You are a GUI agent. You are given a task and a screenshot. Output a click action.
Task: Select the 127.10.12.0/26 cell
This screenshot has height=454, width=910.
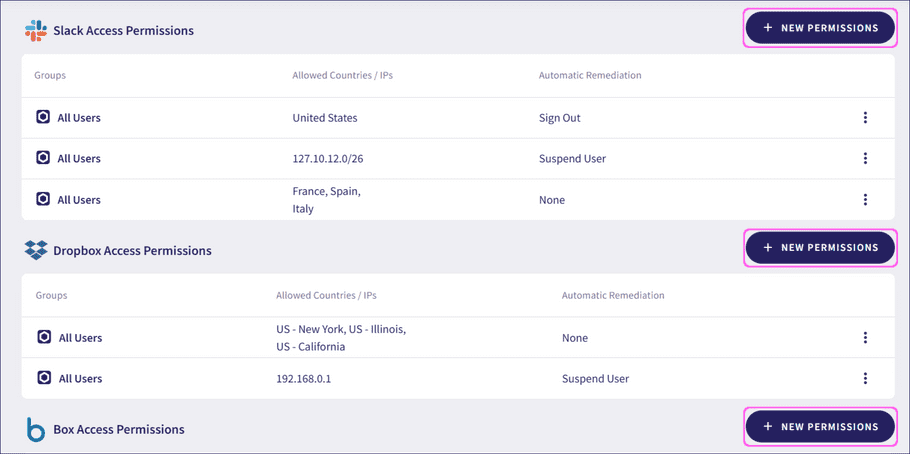coord(328,158)
